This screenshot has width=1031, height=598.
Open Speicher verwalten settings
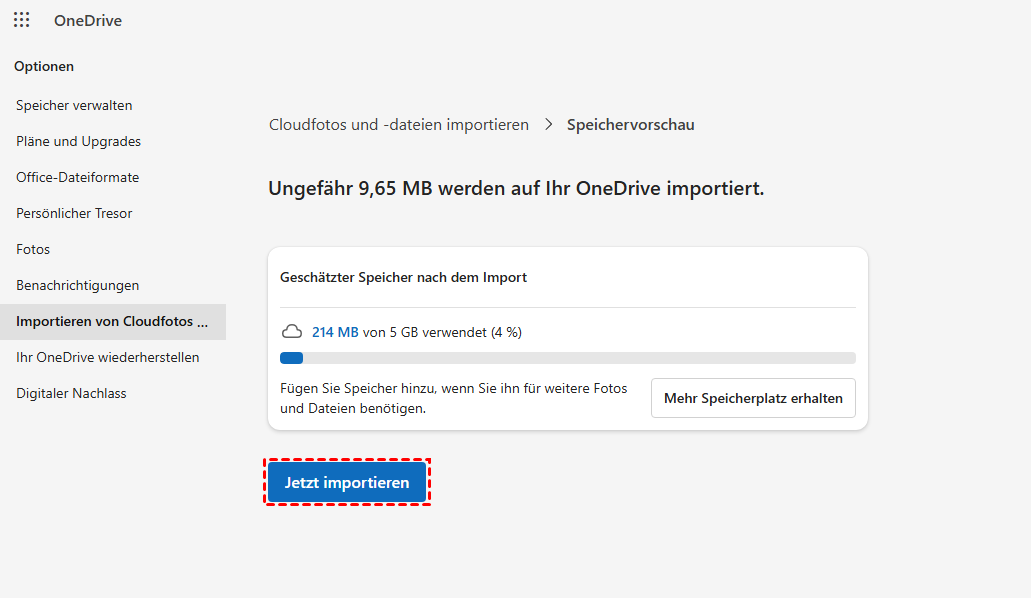[x=74, y=105]
